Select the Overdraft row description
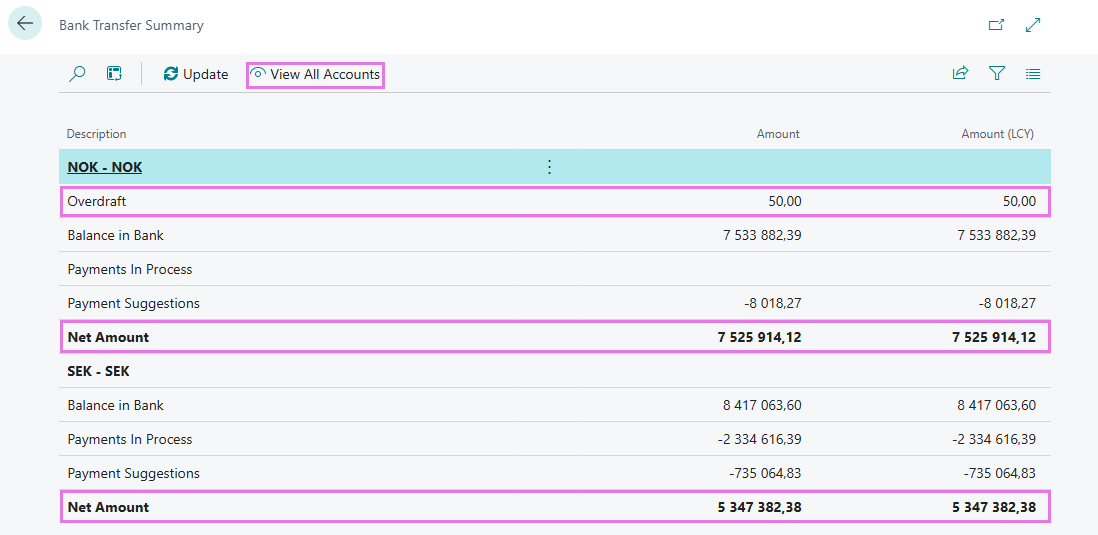 click(97, 202)
